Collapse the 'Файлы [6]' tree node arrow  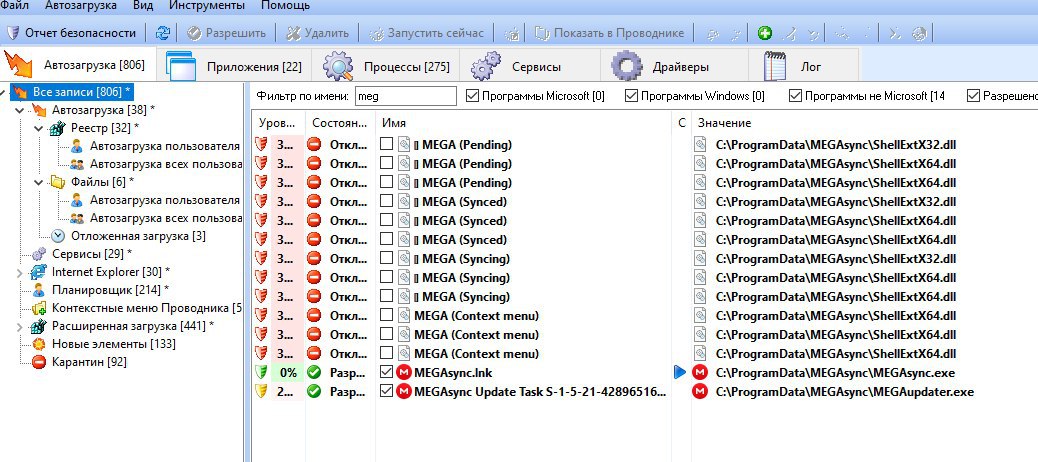(39, 182)
